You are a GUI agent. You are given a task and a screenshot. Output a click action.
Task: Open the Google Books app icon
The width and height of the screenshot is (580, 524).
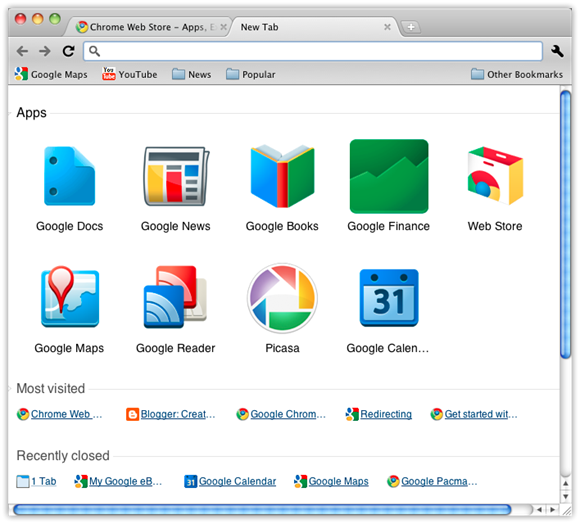[282, 176]
